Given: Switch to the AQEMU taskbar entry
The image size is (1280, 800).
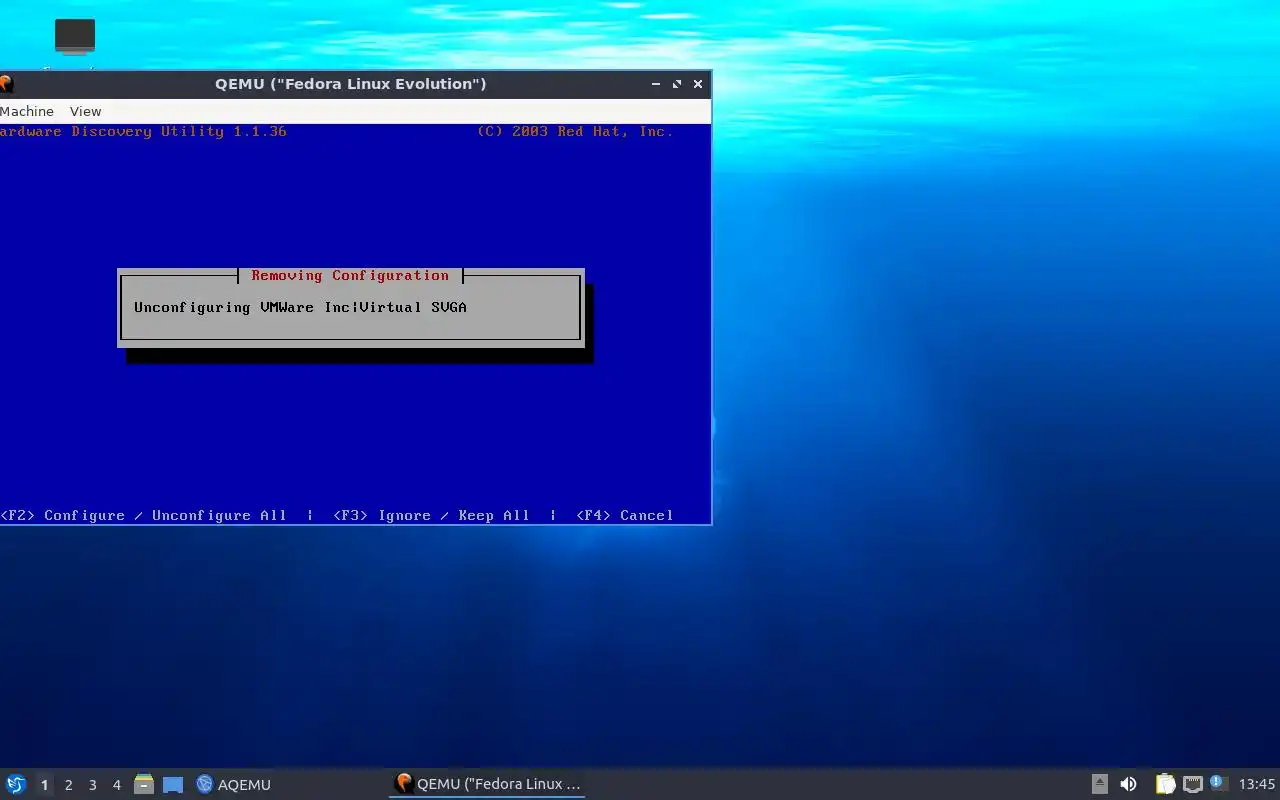Looking at the screenshot, I should tap(234, 784).
